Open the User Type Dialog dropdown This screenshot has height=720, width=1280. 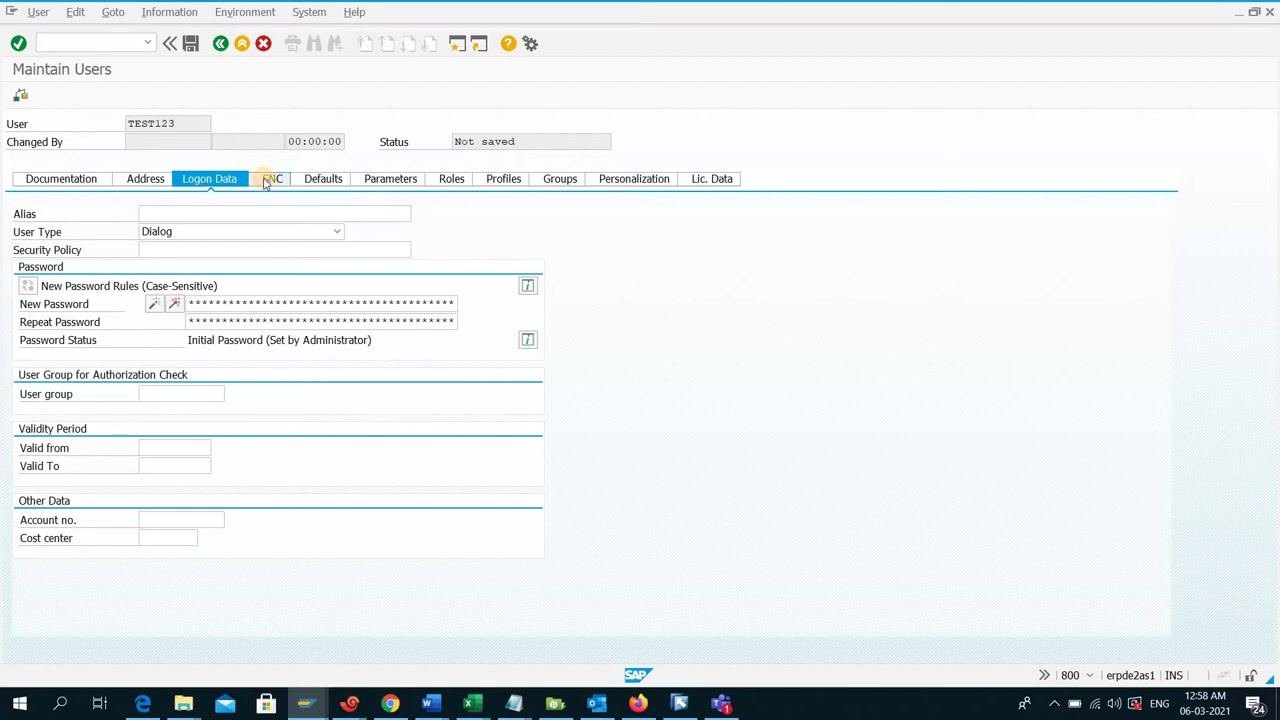[337, 232]
